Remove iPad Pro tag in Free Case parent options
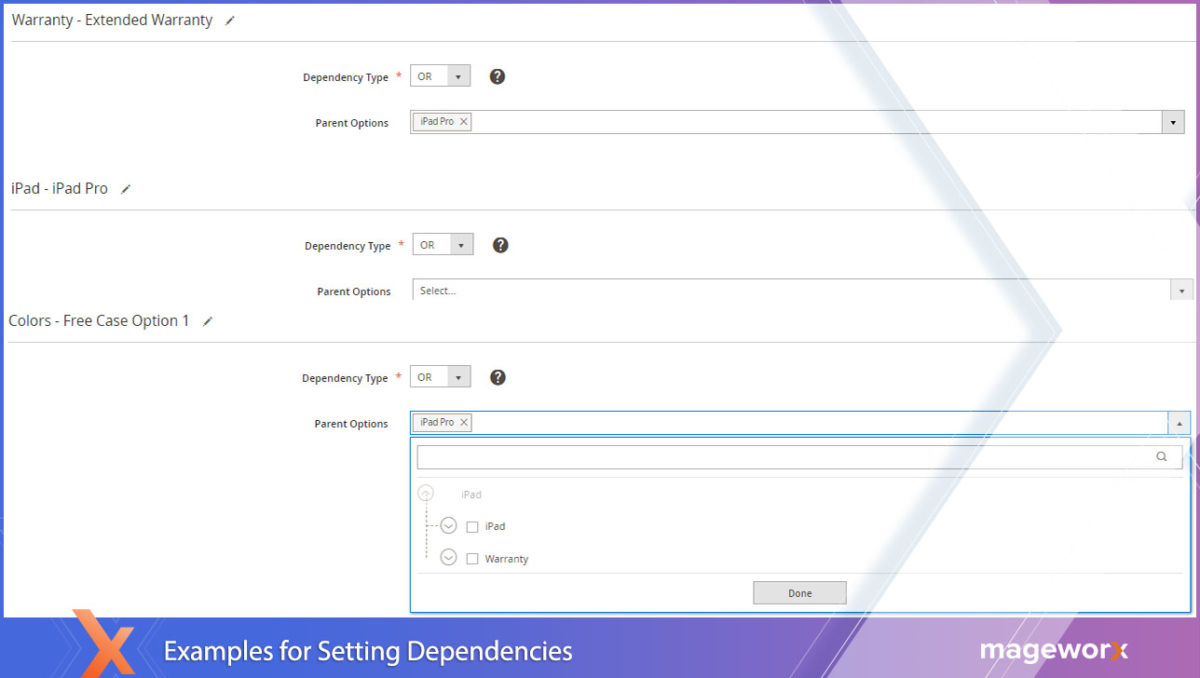 [x=463, y=422]
